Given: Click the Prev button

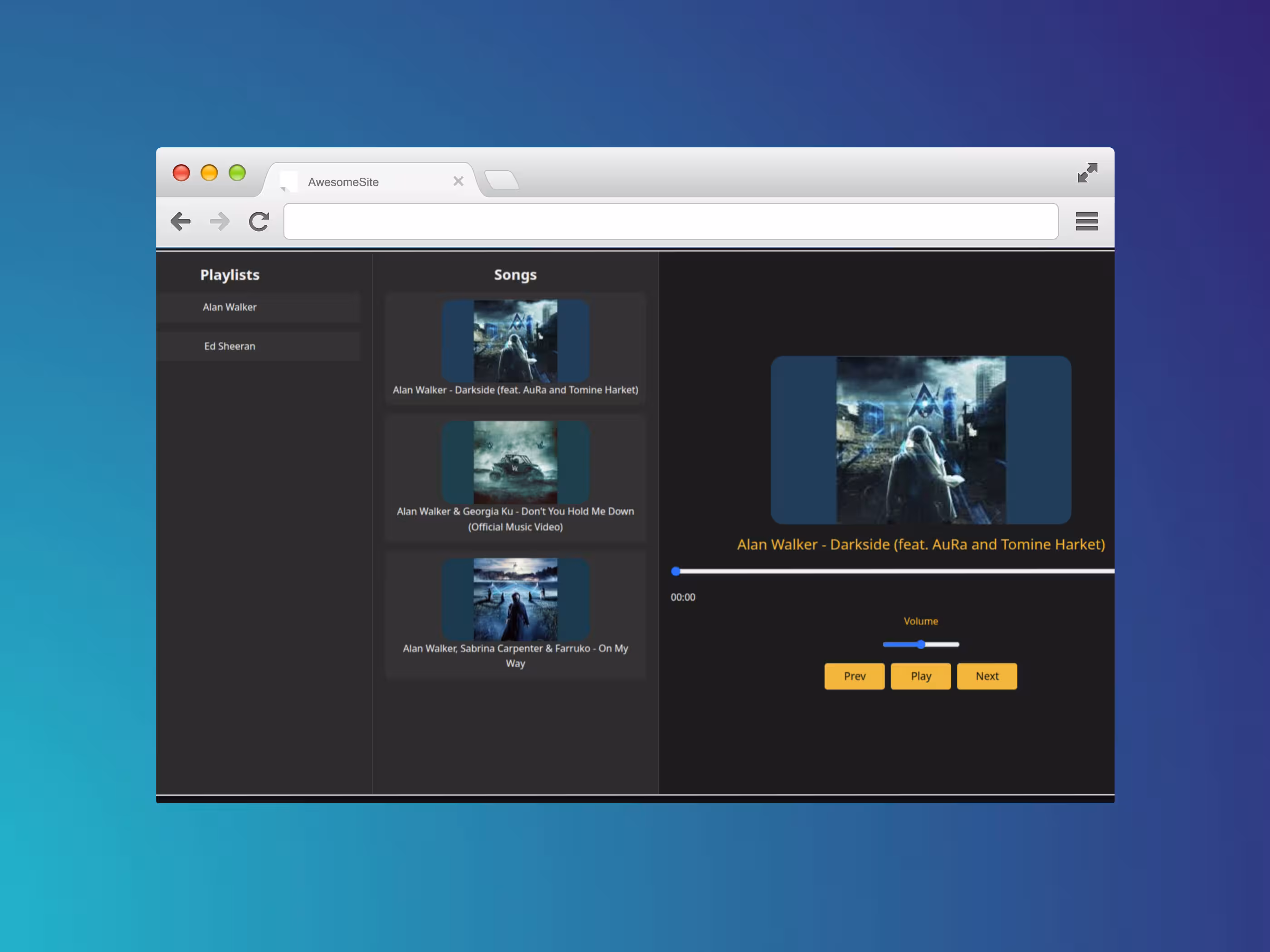Looking at the screenshot, I should [855, 676].
